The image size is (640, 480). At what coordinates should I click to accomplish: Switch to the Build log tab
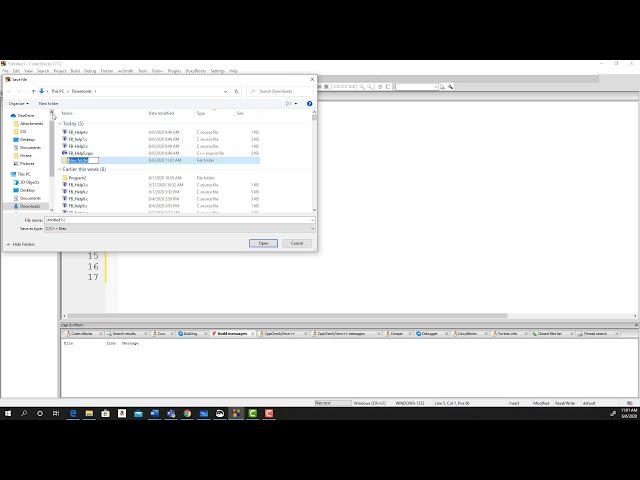pos(188,334)
